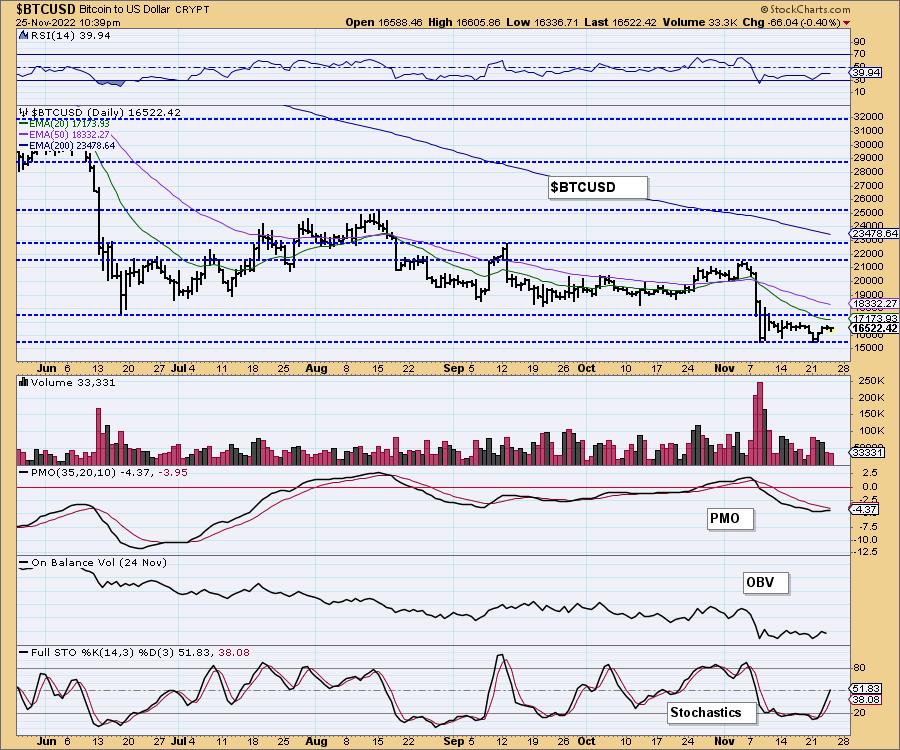
Task: Click the High 16605.86 value
Action: 464,22
